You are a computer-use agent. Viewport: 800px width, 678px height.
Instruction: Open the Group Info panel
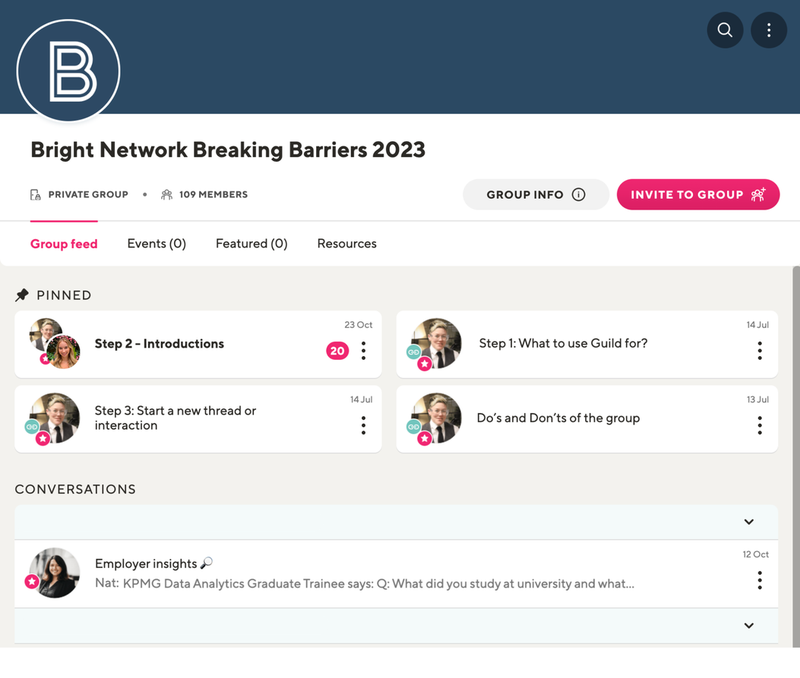535,194
